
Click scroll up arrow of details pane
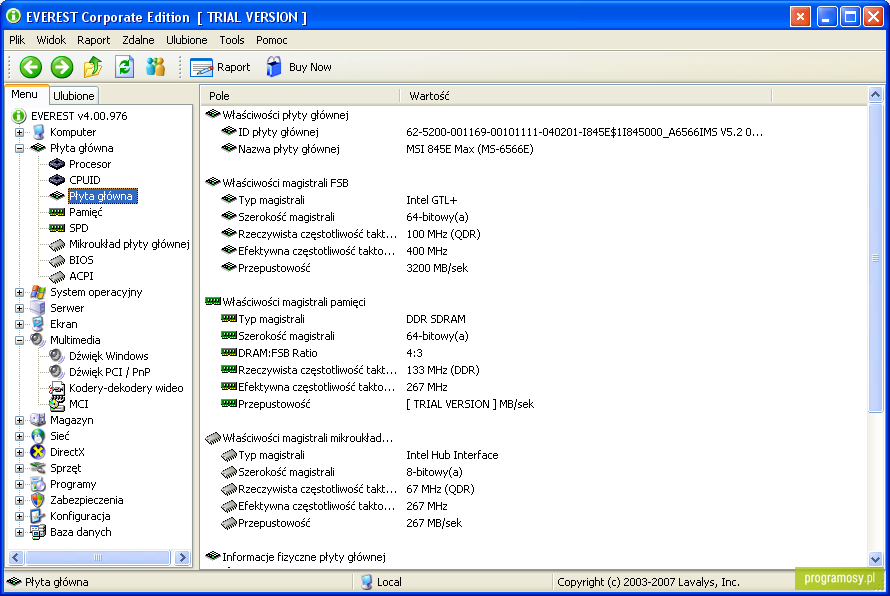tap(875, 94)
